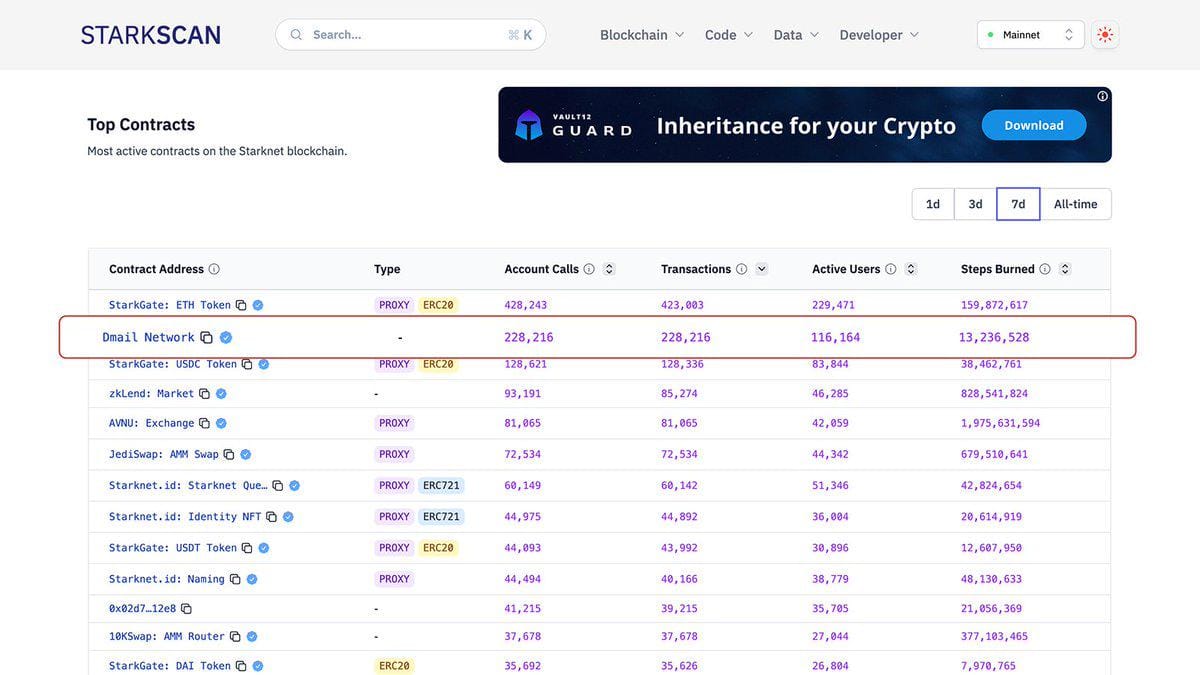The image size is (1200, 675).
Task: Click Account Calls value 428,243
Action: coord(526,305)
